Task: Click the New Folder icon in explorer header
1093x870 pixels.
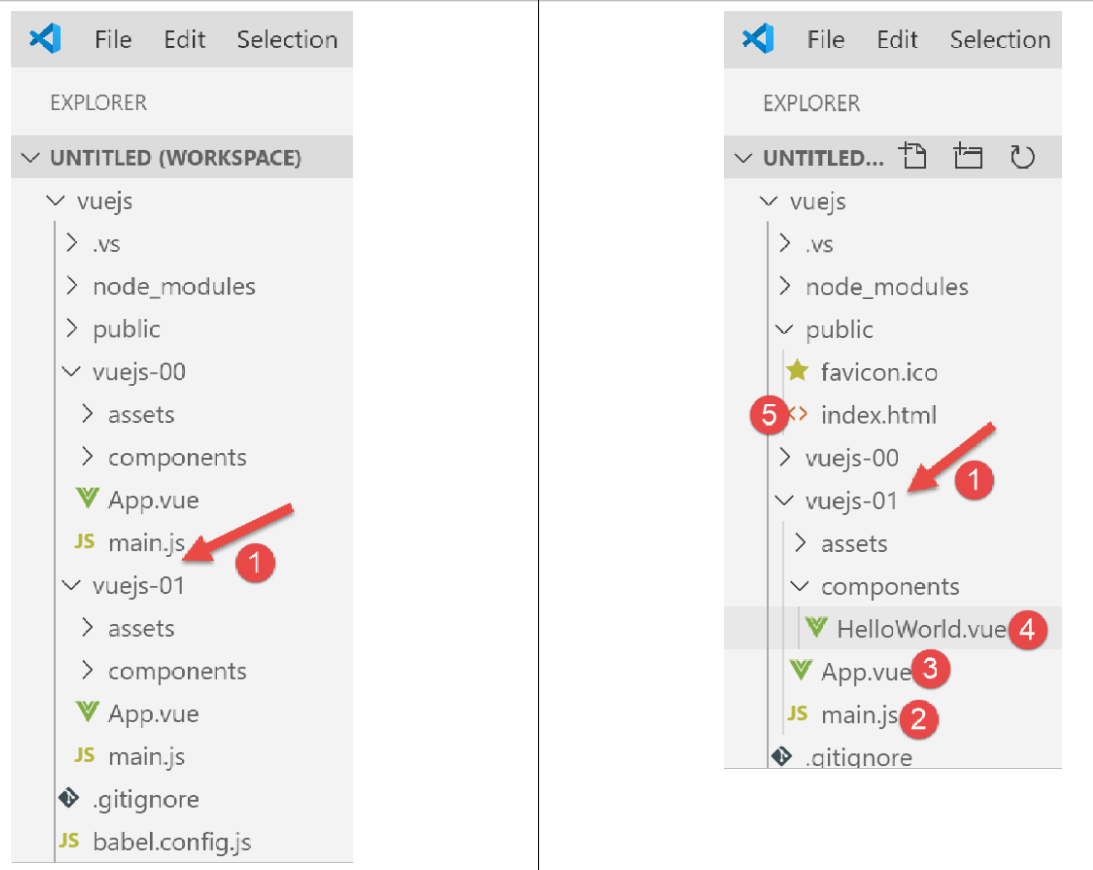Action: 968,157
